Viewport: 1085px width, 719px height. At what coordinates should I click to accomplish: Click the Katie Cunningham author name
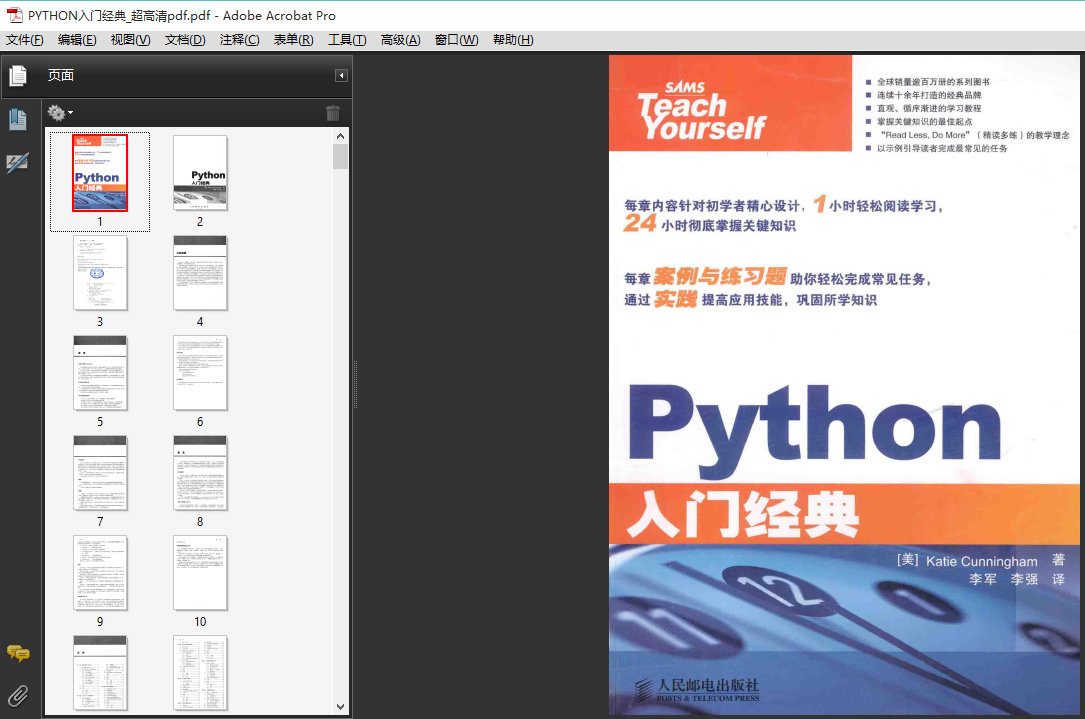981,561
